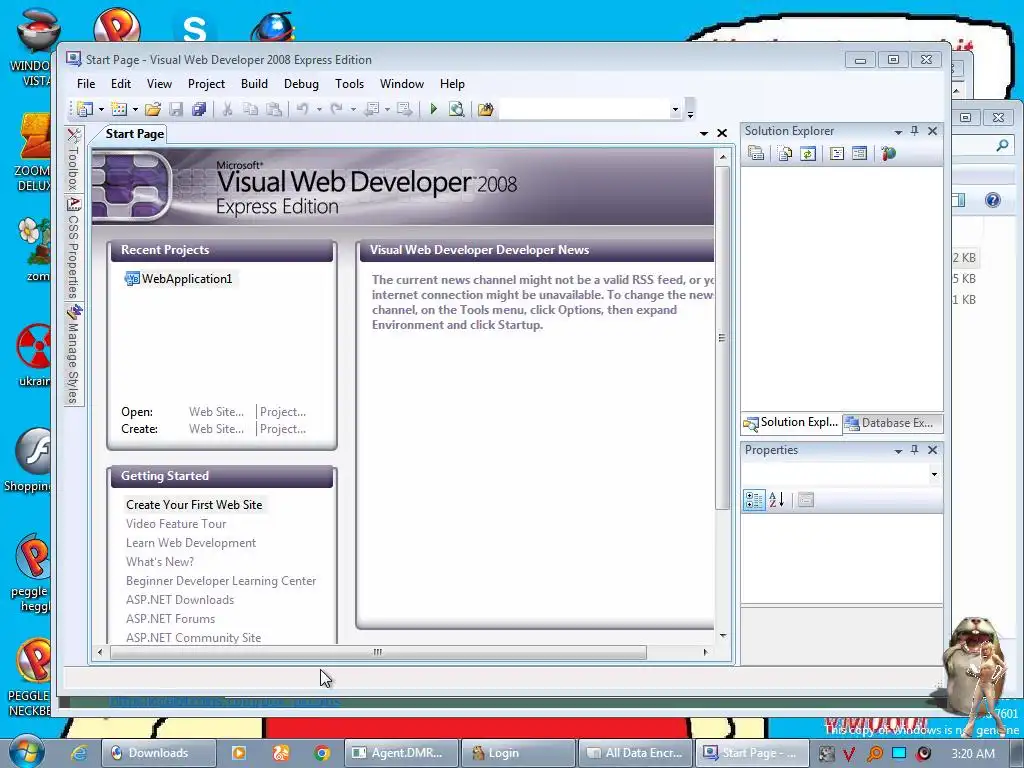1024x768 pixels.
Task: Click the Video Feature Tour link
Action: (x=176, y=524)
